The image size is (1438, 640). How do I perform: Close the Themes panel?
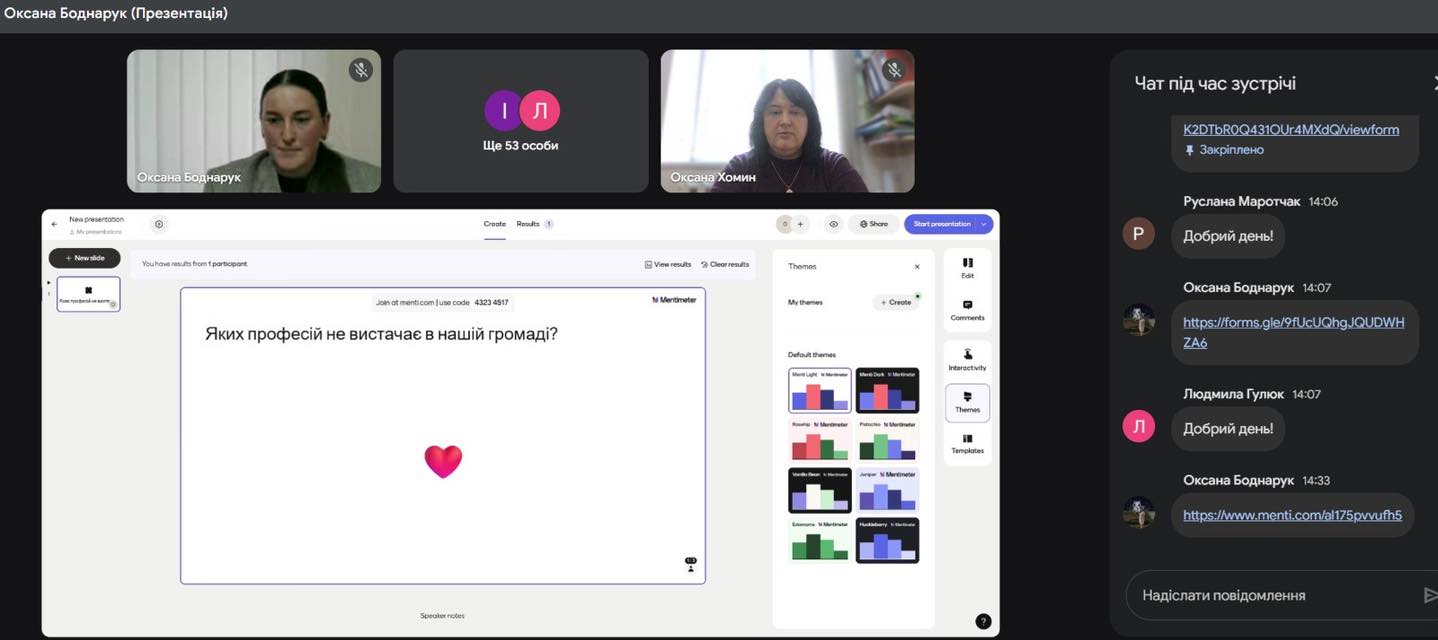click(x=917, y=267)
